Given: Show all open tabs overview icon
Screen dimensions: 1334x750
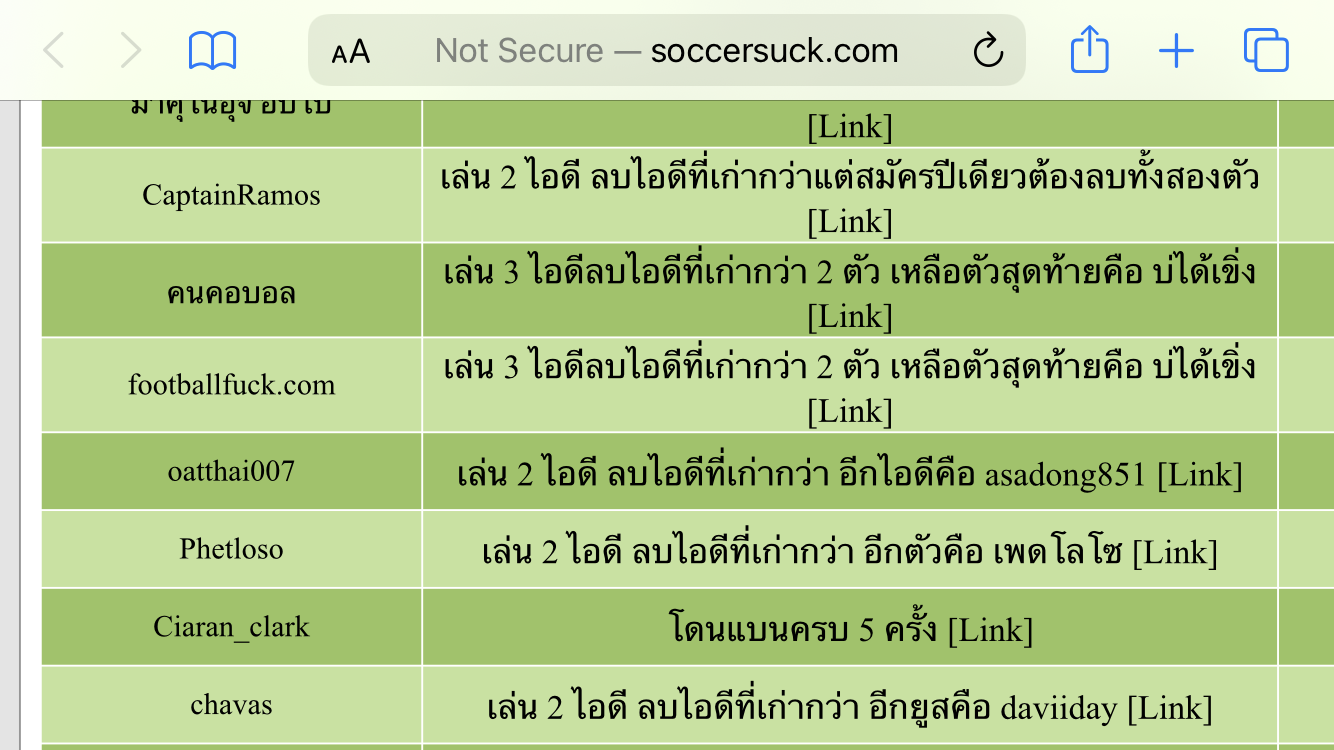Looking at the screenshot, I should point(1266,50).
